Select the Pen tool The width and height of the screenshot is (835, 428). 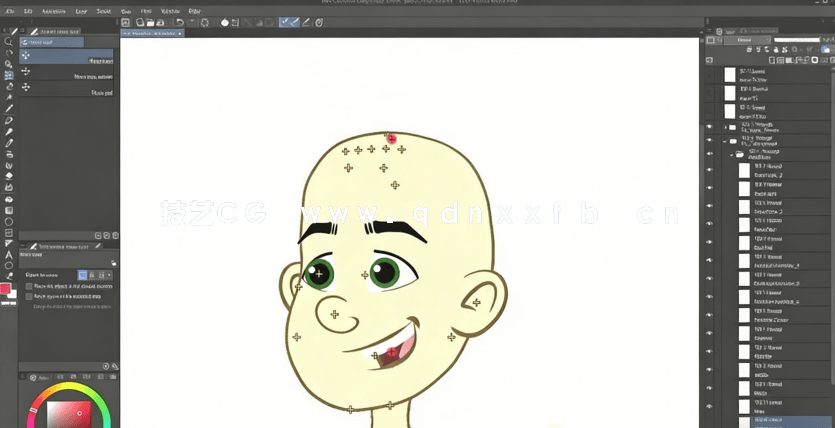pos(9,120)
